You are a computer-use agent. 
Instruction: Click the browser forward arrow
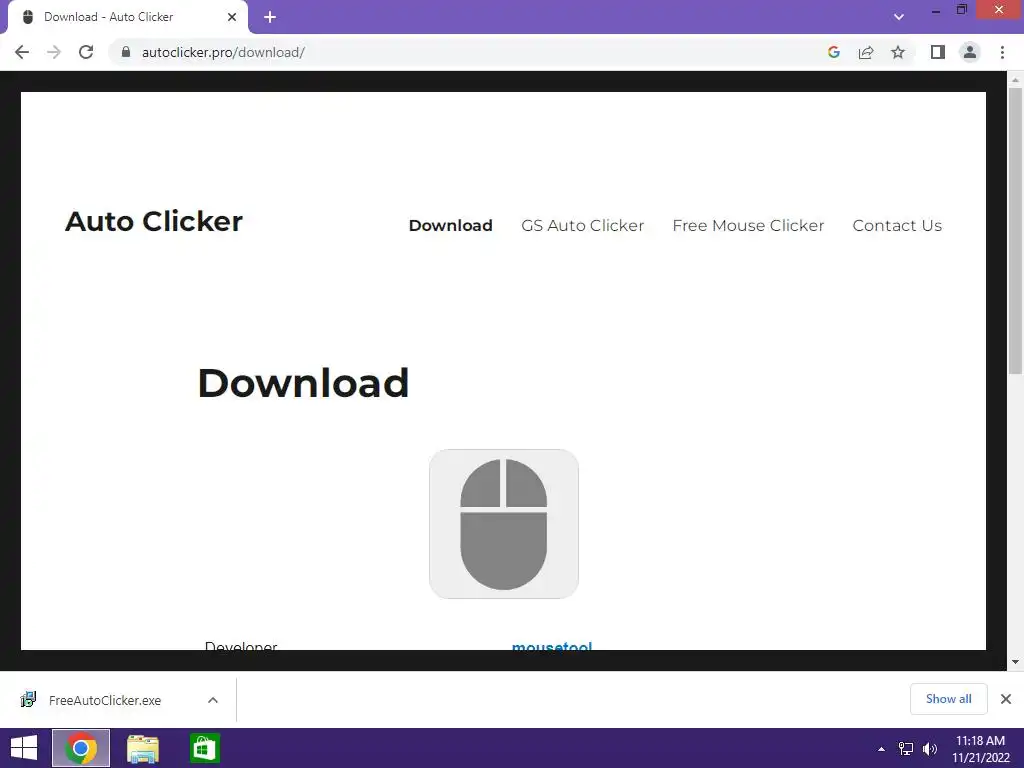[54, 52]
